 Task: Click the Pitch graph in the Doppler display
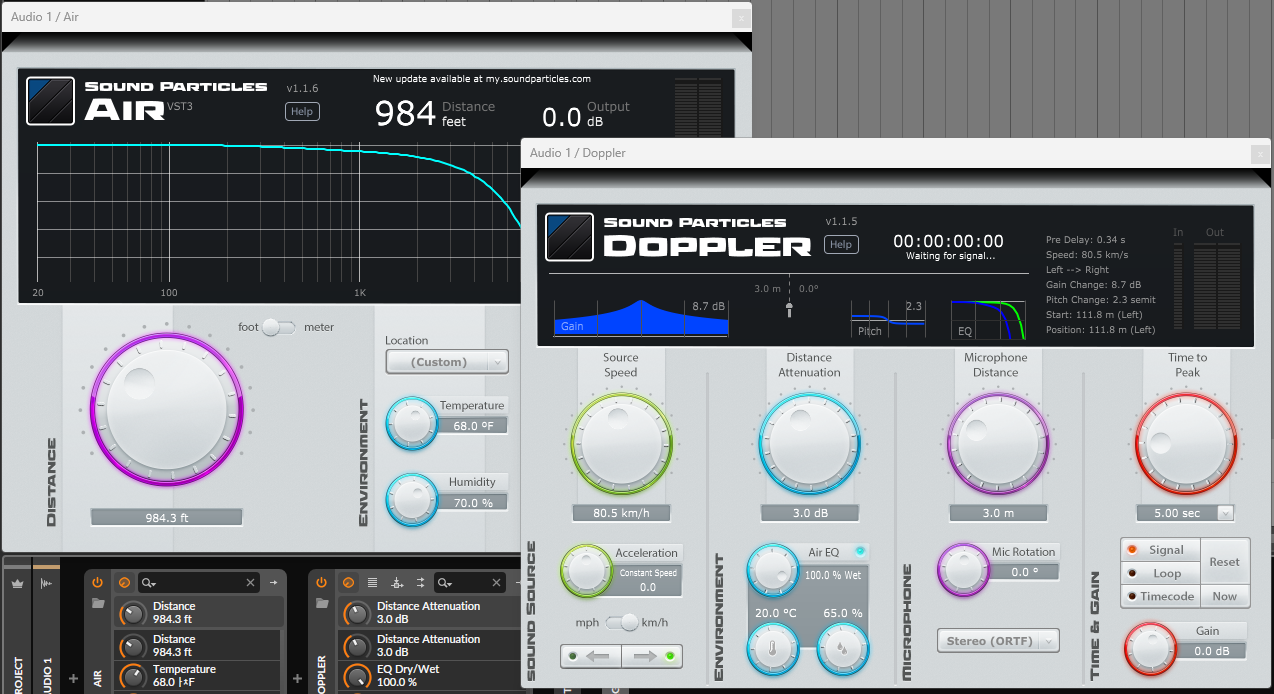(889, 318)
